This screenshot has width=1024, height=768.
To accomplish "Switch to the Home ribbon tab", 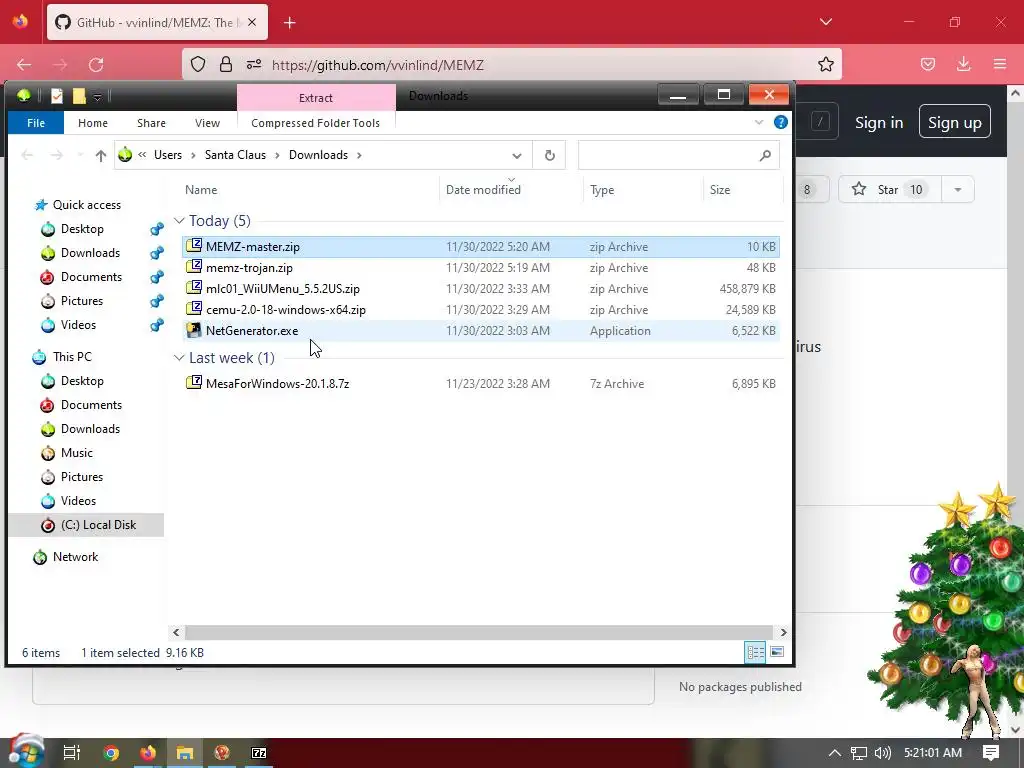I will point(93,123).
